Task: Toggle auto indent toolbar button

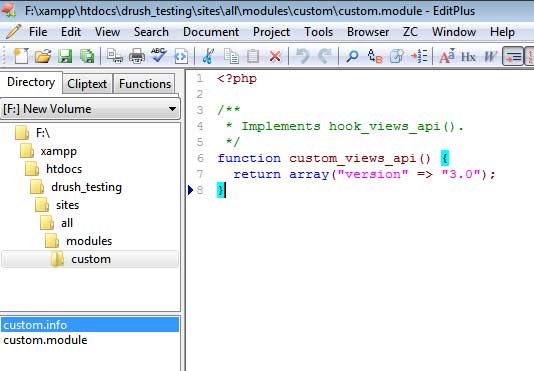Action: tap(513, 56)
